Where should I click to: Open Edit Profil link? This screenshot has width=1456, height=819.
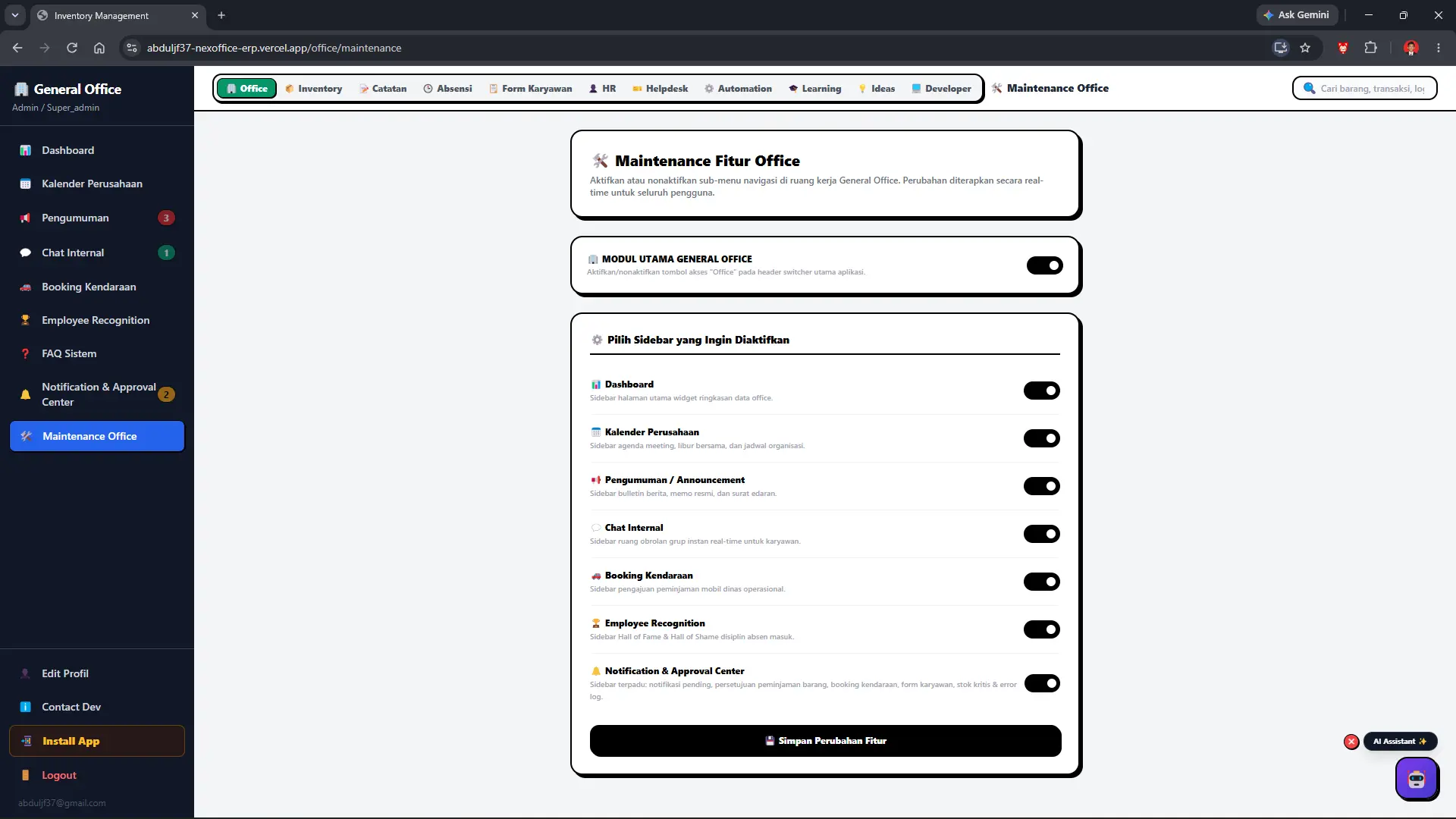pyautogui.click(x=97, y=673)
